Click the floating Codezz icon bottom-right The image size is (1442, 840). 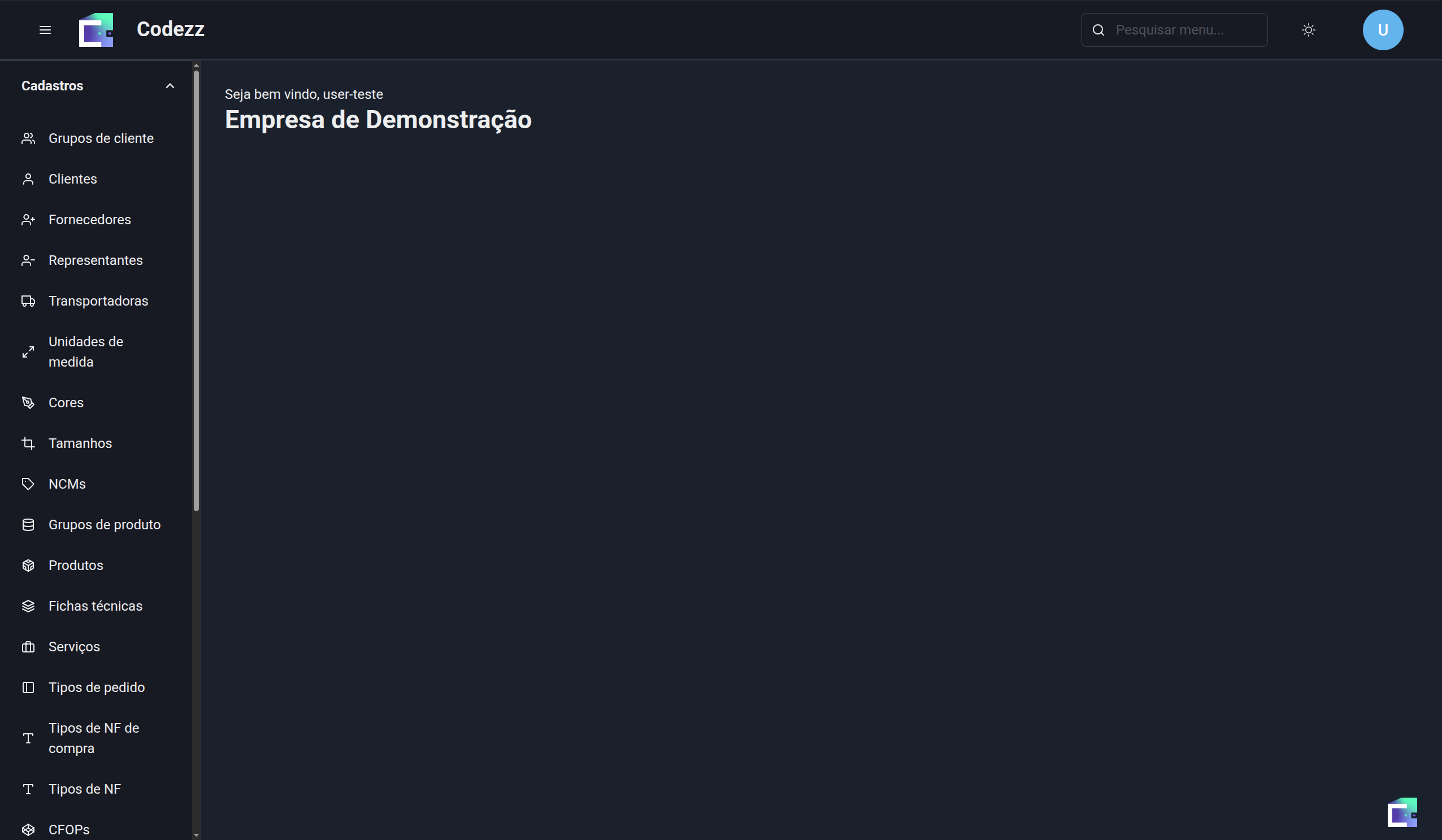point(1402,812)
